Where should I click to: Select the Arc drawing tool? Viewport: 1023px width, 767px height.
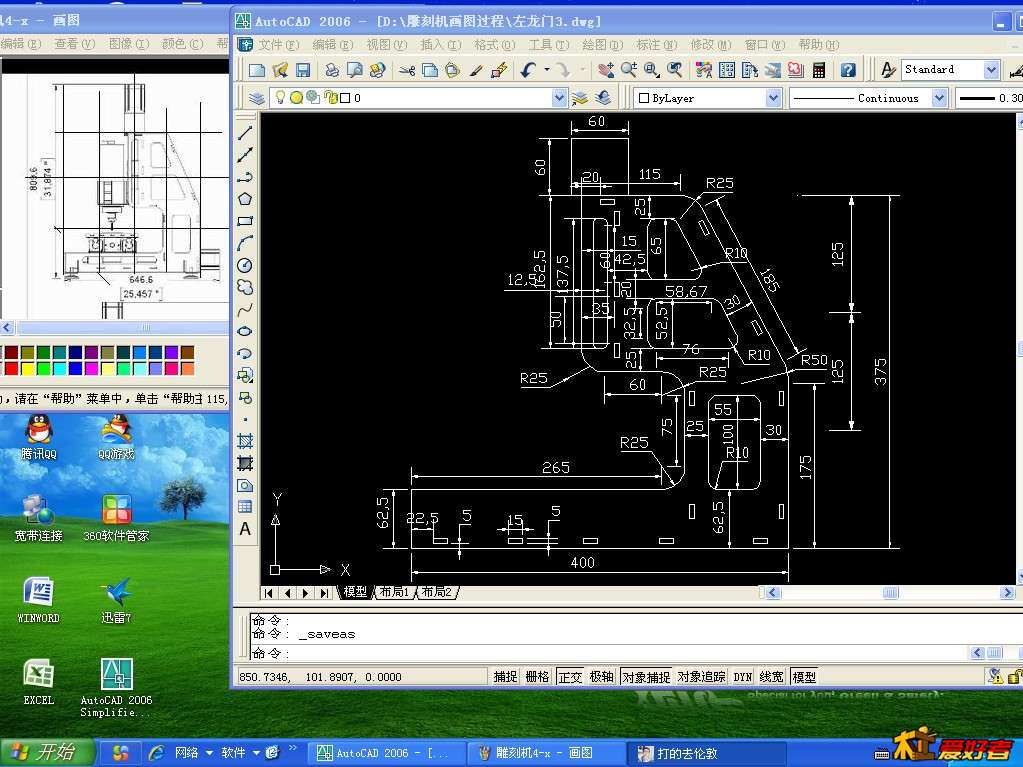tap(245, 243)
